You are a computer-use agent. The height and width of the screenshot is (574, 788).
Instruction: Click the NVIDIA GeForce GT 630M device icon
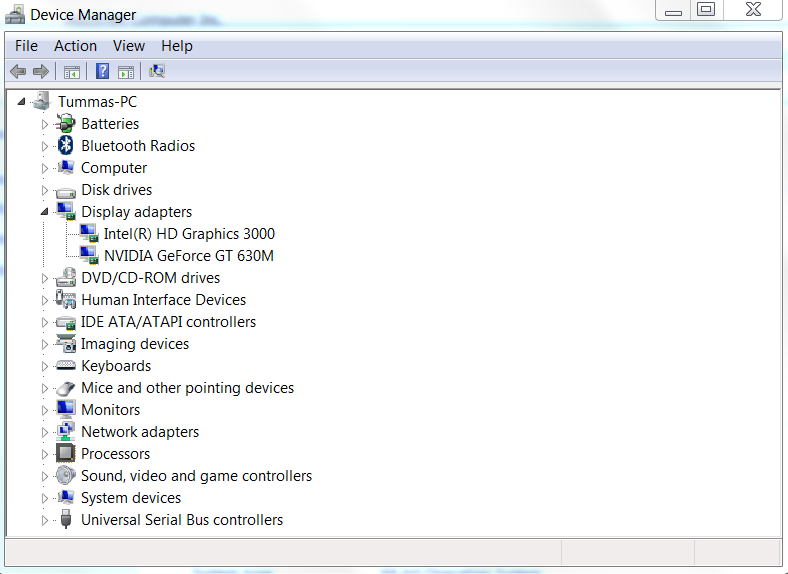(x=89, y=256)
